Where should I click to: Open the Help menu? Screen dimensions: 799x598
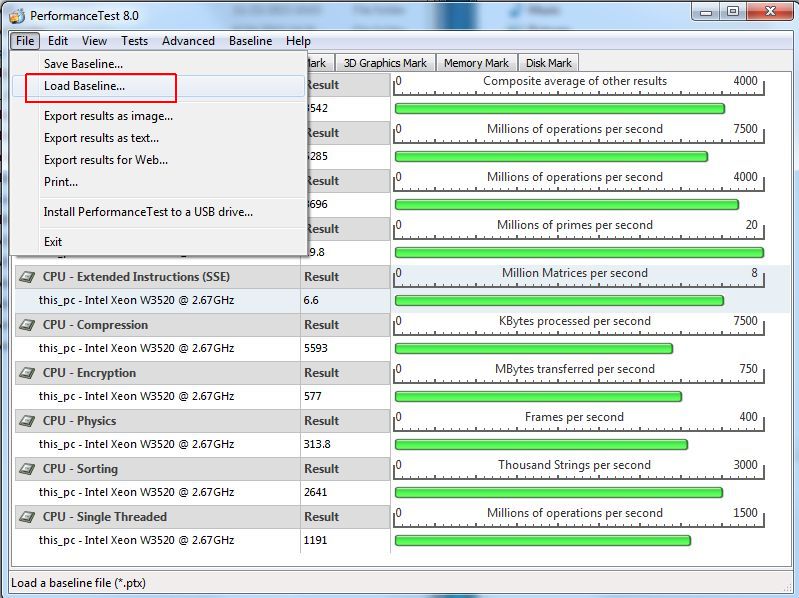pyautogui.click(x=298, y=41)
